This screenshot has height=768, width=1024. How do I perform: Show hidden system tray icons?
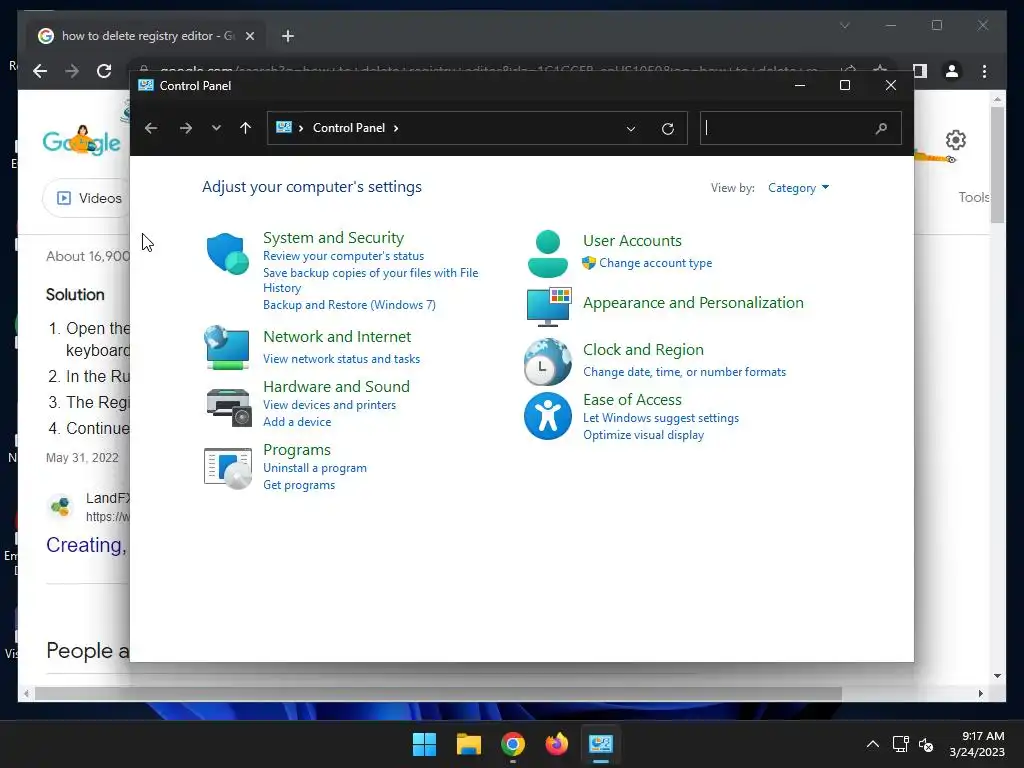[x=872, y=744]
